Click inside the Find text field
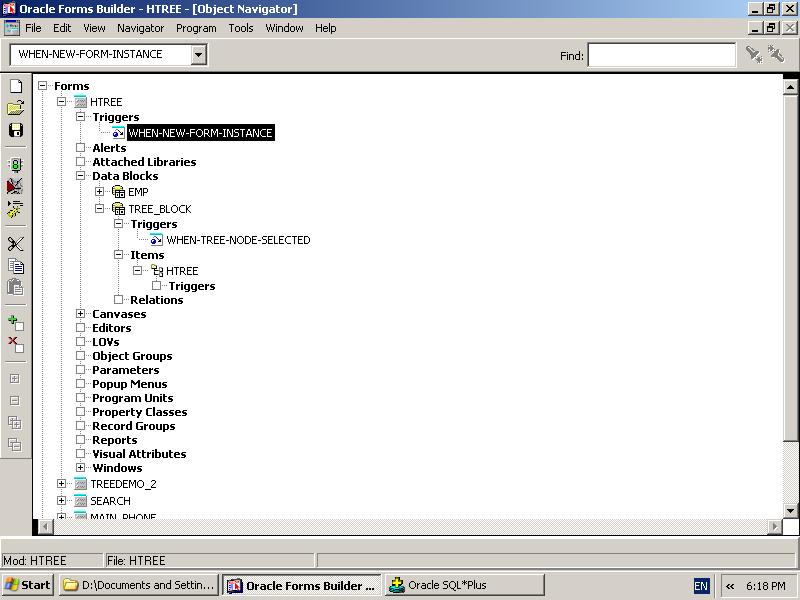This screenshot has height=600, width=800. 661,55
